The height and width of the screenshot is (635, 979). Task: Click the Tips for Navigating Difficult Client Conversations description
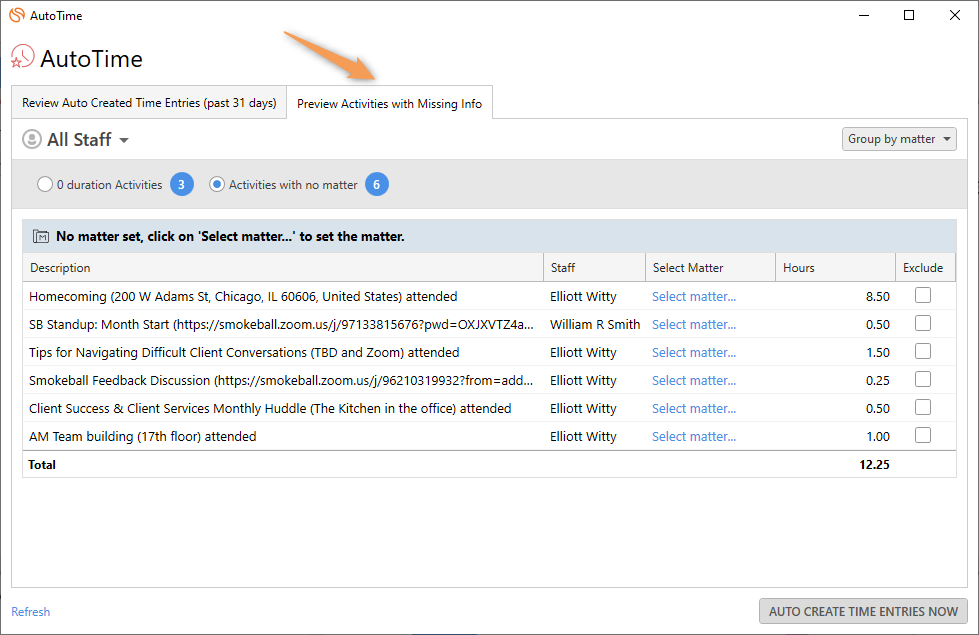pyautogui.click(x=244, y=353)
